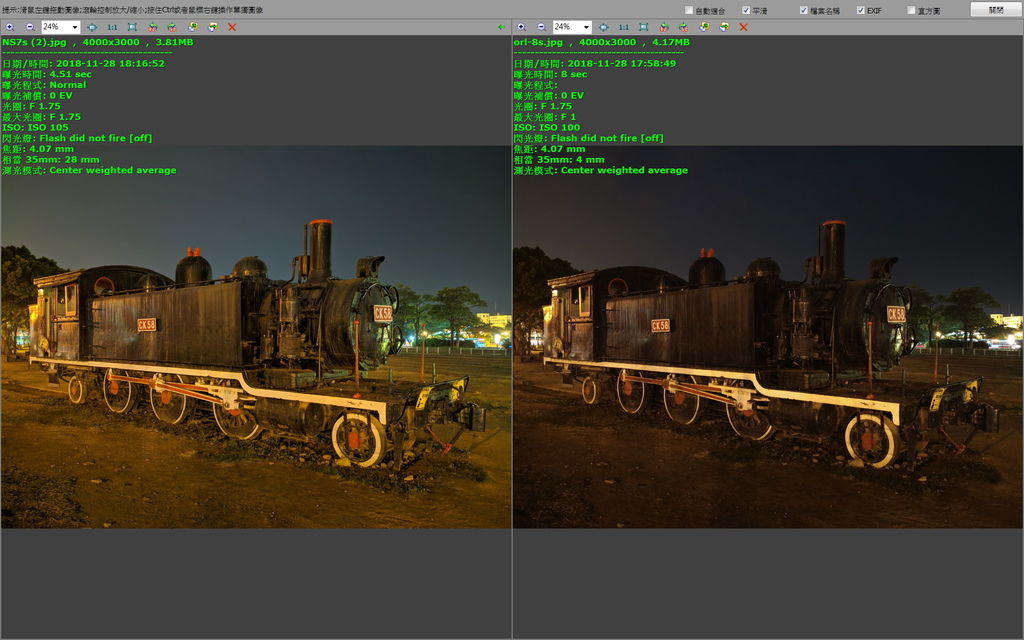Click move-to-folder icon in left panel
This screenshot has width=1024, height=640.
[213, 27]
